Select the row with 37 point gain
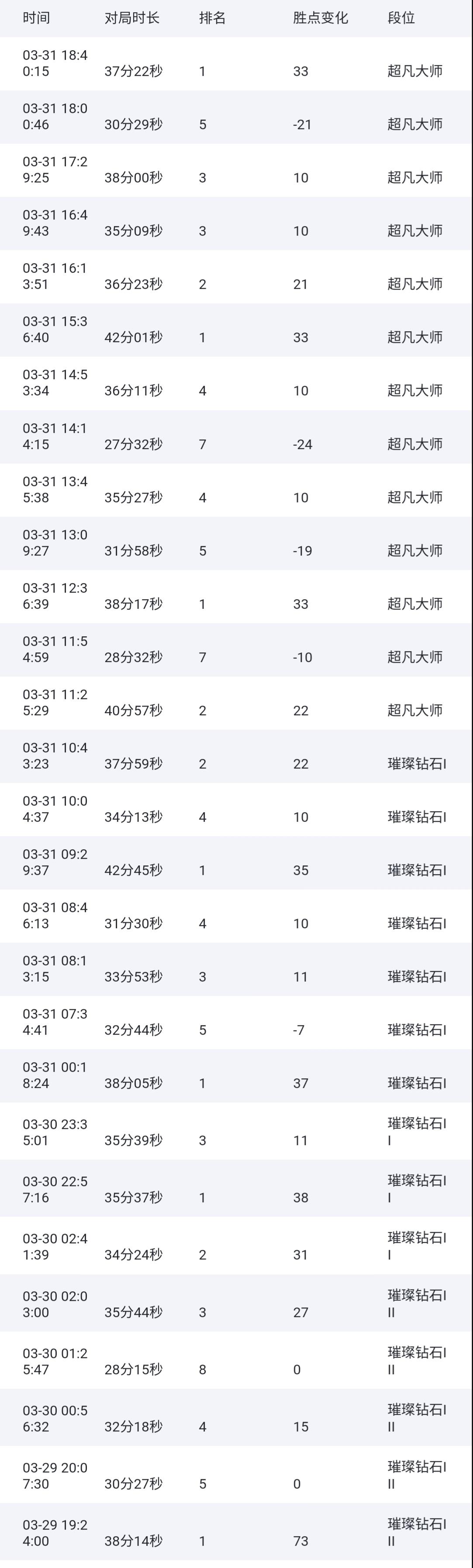This screenshot has height=1568, width=473. 237,1076
